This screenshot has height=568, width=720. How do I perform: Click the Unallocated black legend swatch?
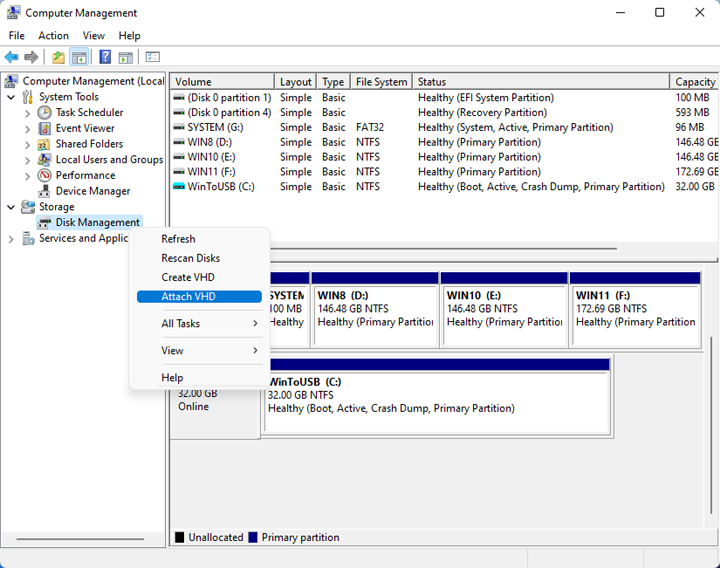click(x=180, y=537)
